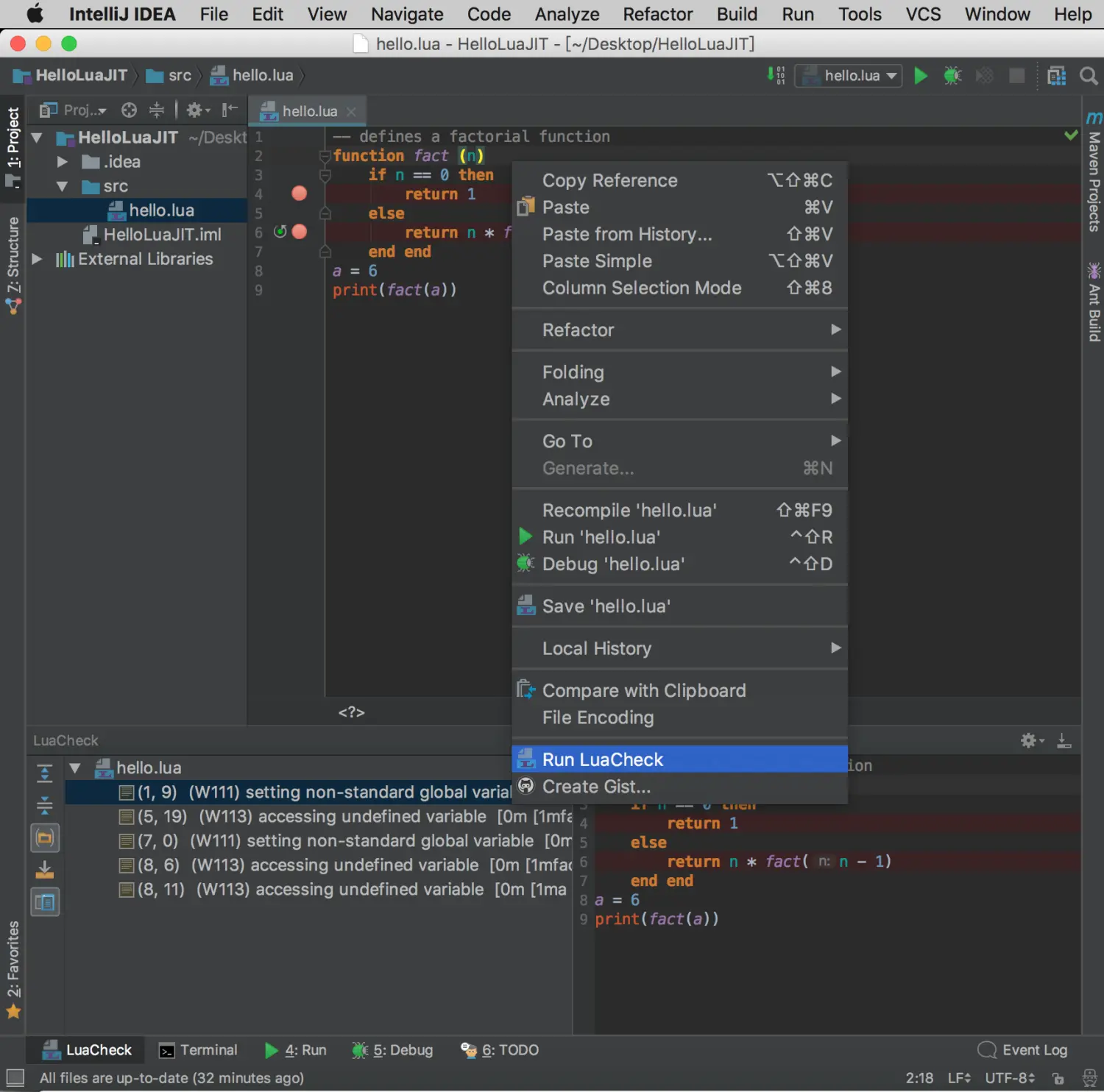Image resolution: width=1104 pixels, height=1092 pixels.
Task: Collapse the src folder
Action: coord(62,186)
